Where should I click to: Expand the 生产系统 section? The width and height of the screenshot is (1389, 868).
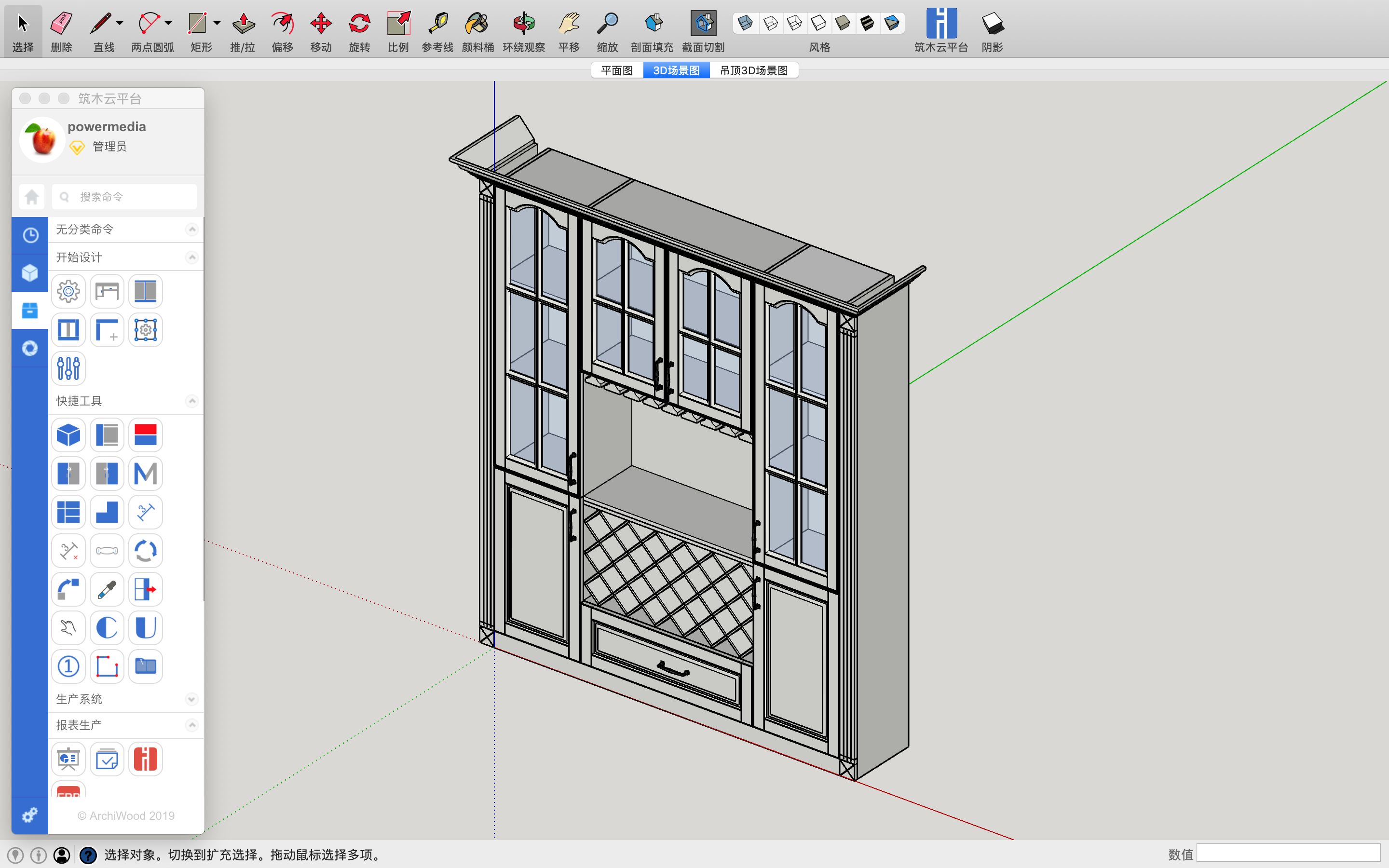point(191,699)
